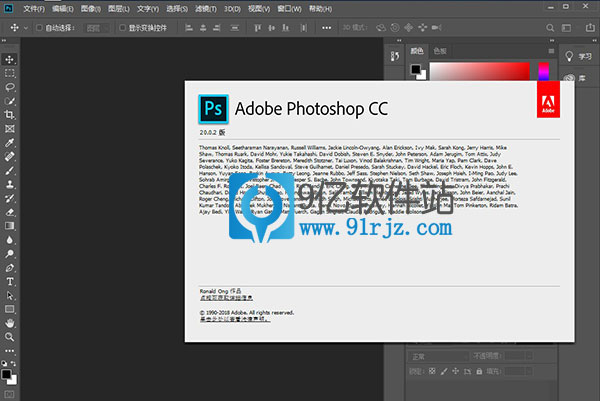Click the Share icon in options bar
The height and width of the screenshot is (401, 600).
(590, 27)
